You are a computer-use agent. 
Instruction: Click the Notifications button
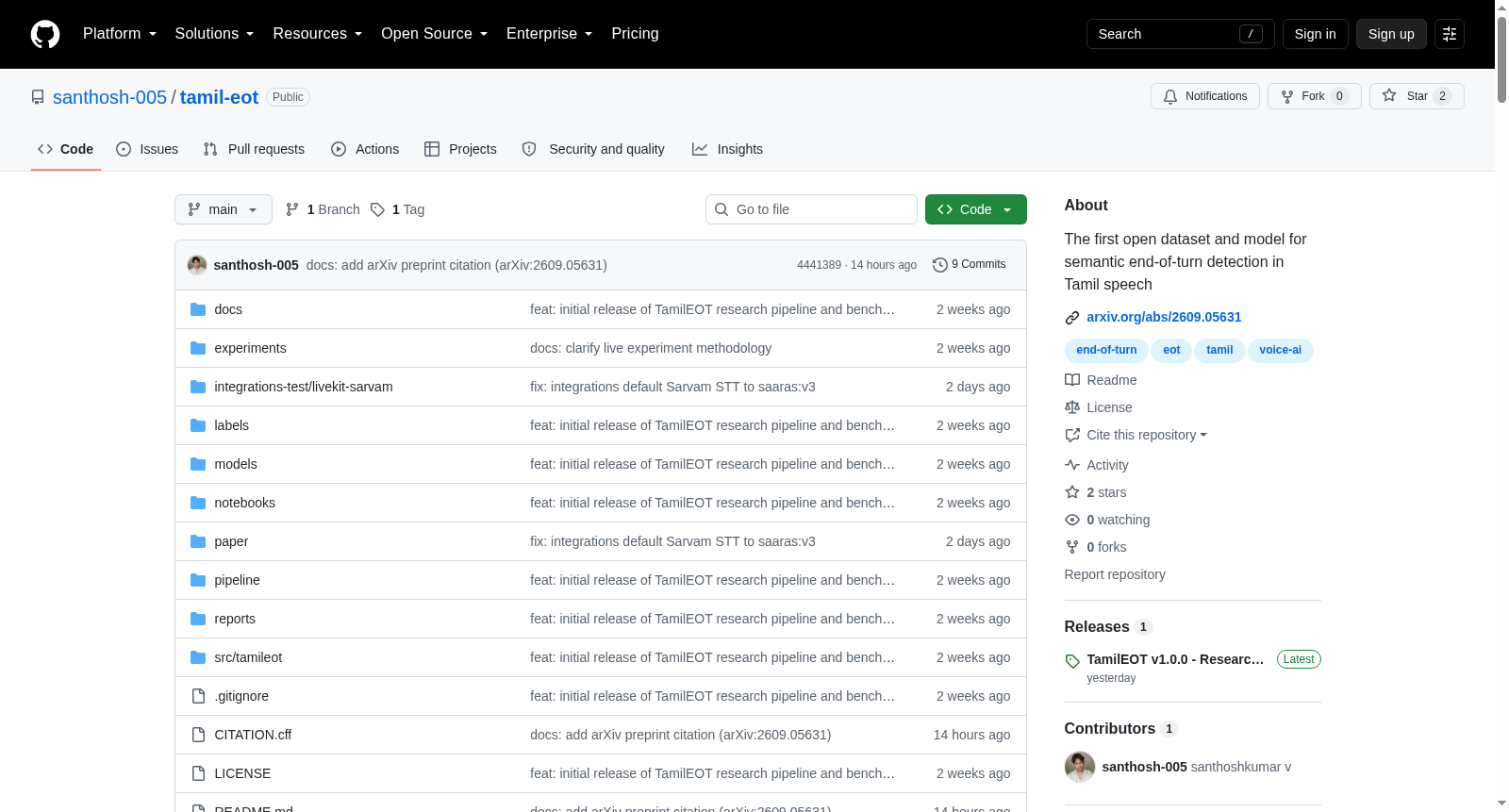click(1205, 96)
